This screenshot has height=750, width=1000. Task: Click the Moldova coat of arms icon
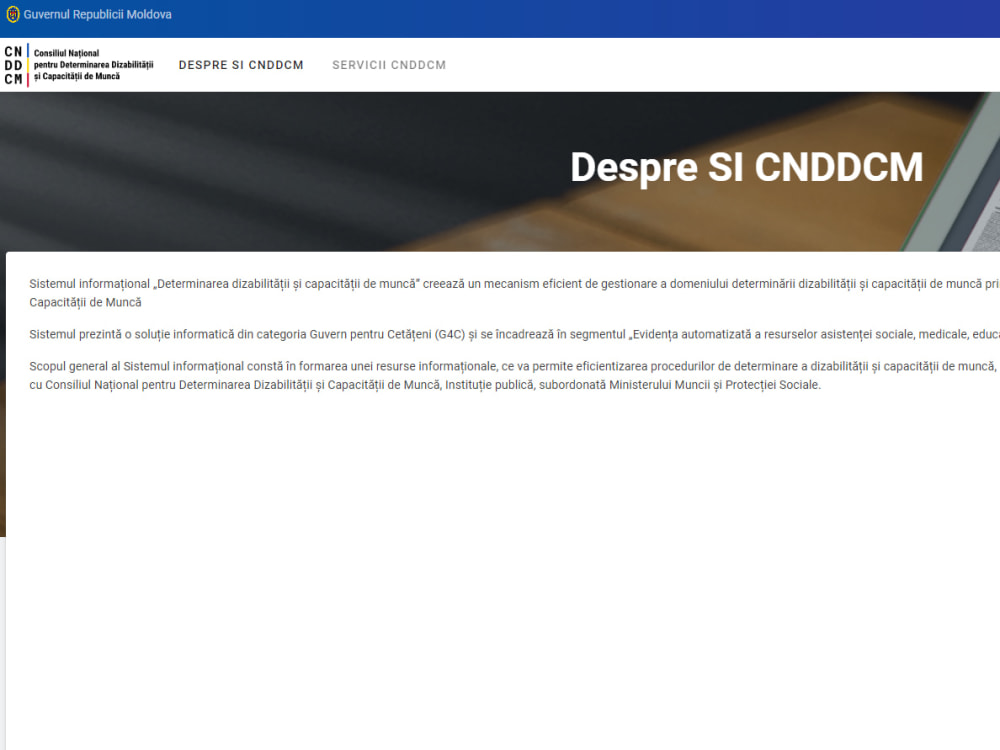pos(13,14)
